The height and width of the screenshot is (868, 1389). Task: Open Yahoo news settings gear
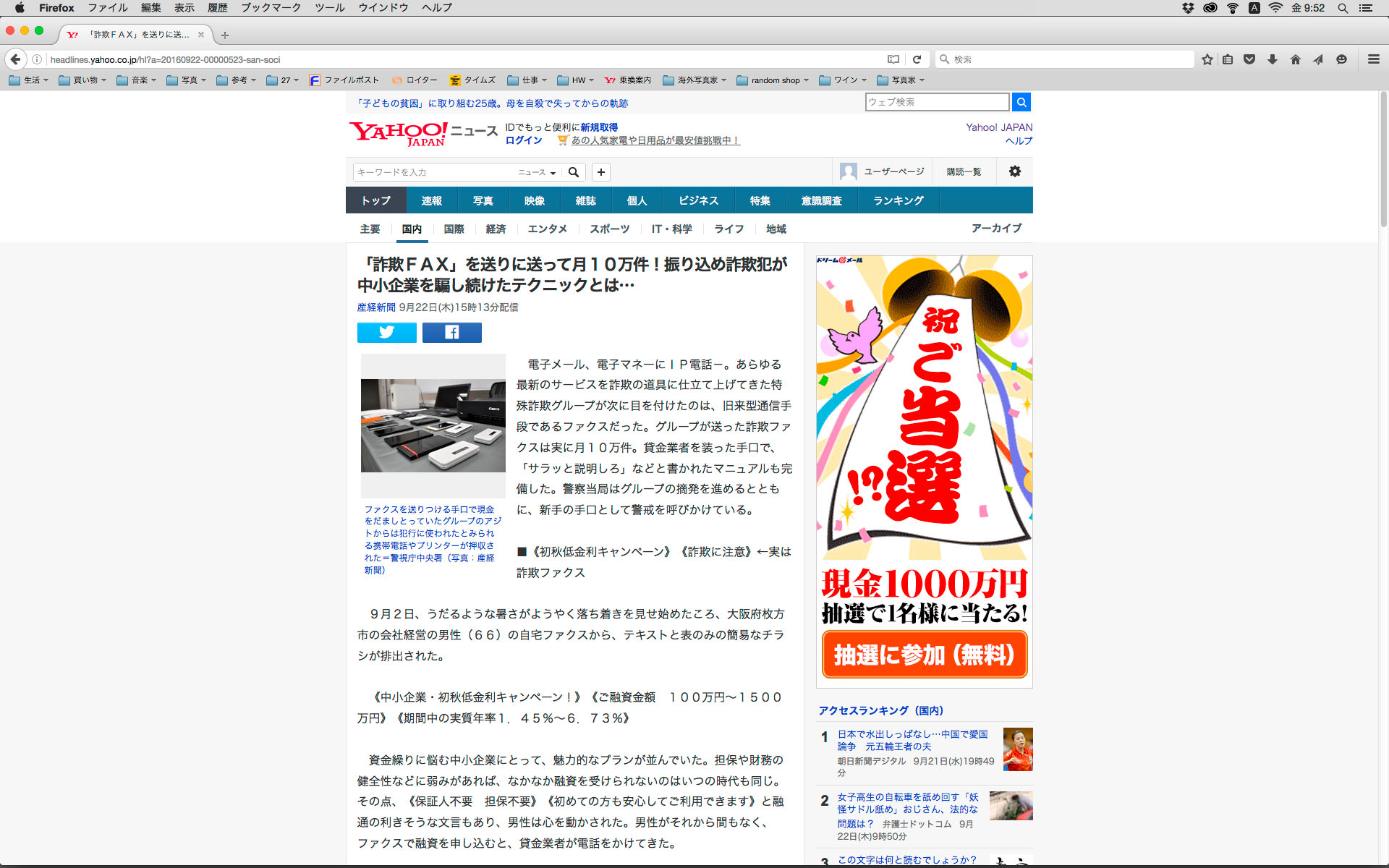point(1014,171)
